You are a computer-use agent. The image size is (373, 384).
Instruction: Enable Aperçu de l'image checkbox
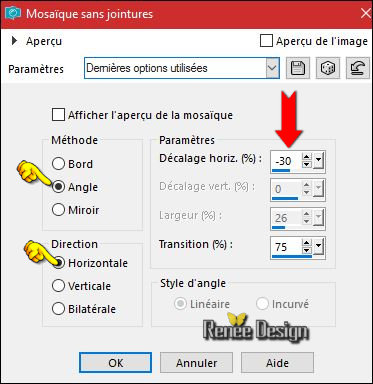[x=266, y=41]
